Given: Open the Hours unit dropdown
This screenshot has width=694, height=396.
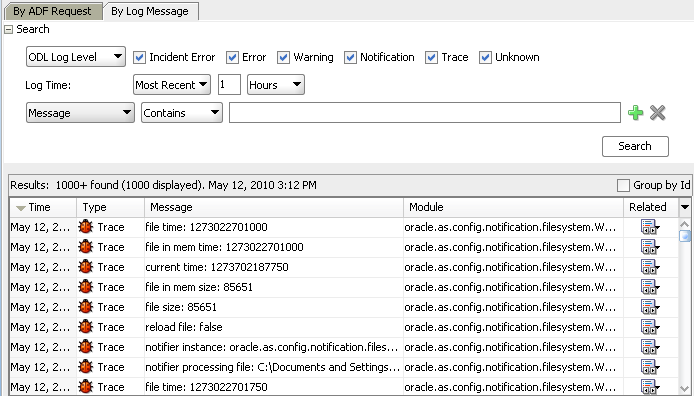Looking at the screenshot, I should (x=276, y=85).
